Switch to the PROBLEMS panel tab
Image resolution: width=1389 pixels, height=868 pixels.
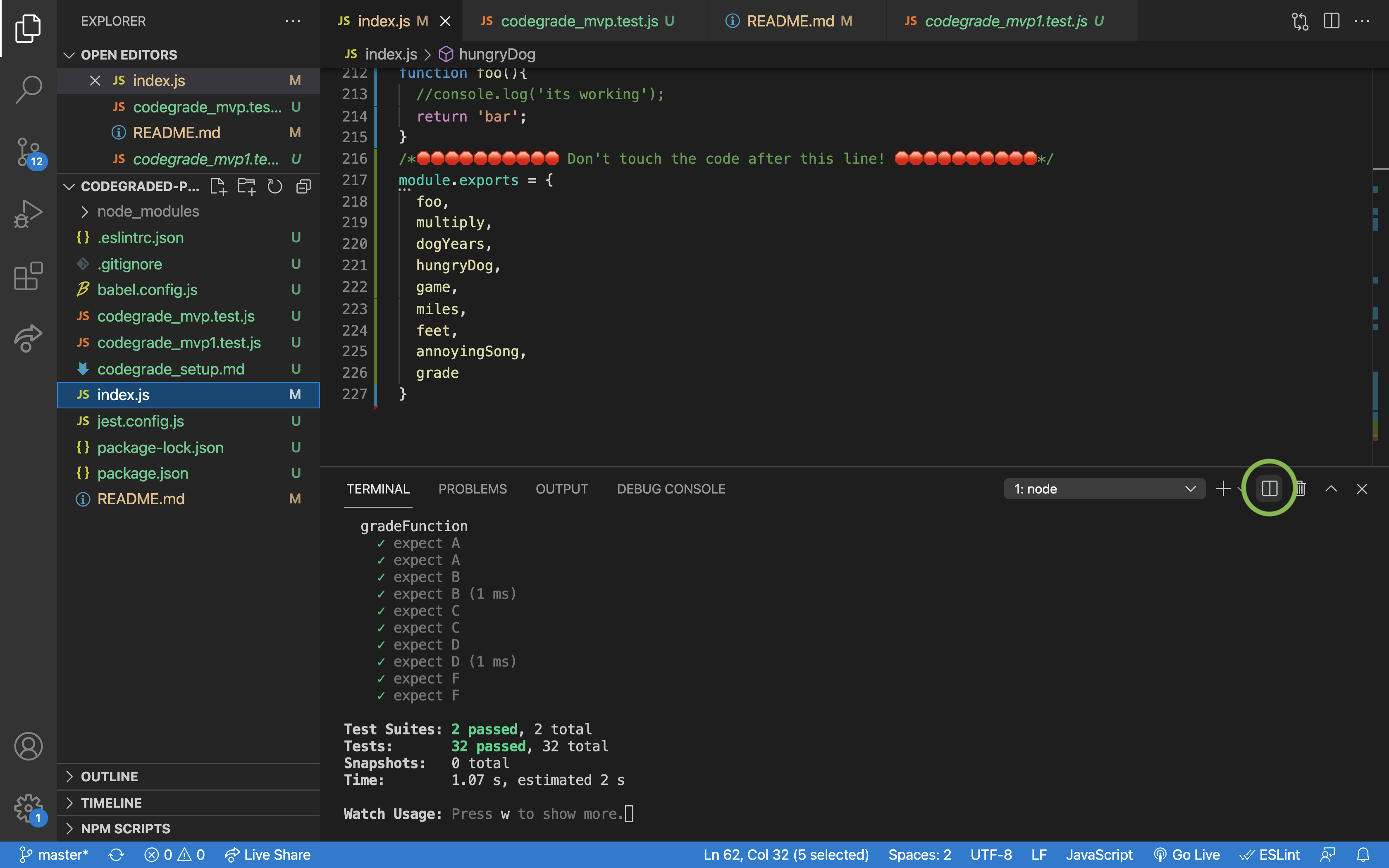tap(473, 489)
